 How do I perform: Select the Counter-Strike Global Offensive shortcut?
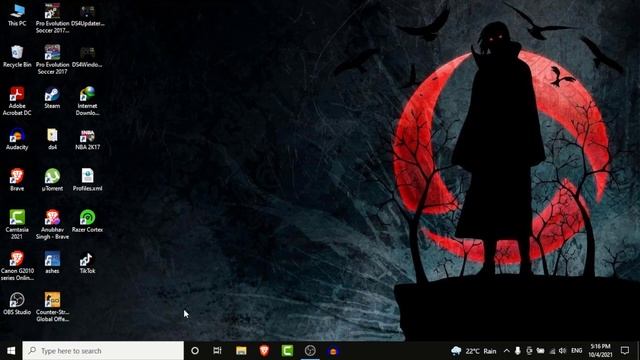(x=52, y=307)
